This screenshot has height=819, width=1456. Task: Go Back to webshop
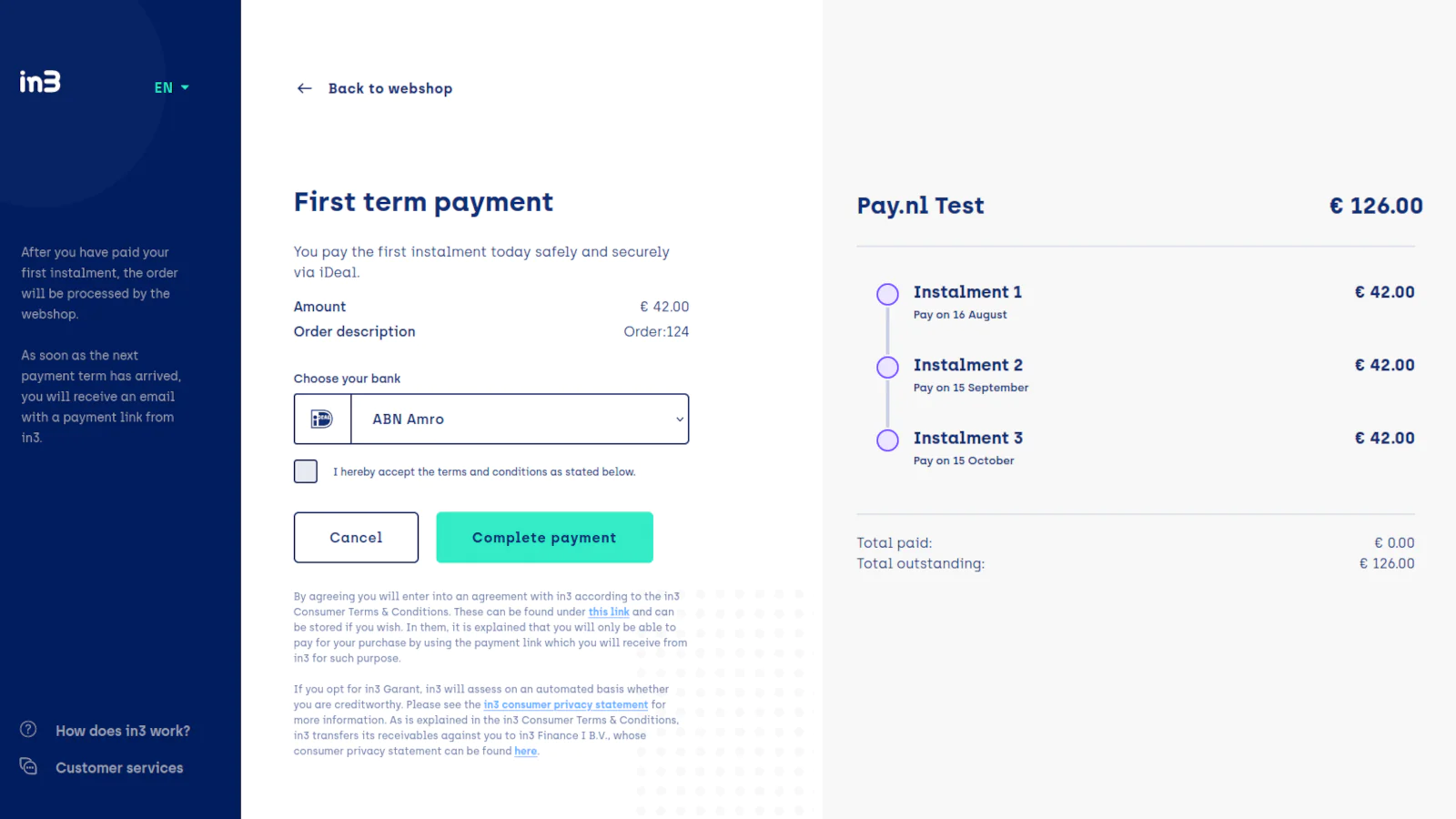(389, 88)
